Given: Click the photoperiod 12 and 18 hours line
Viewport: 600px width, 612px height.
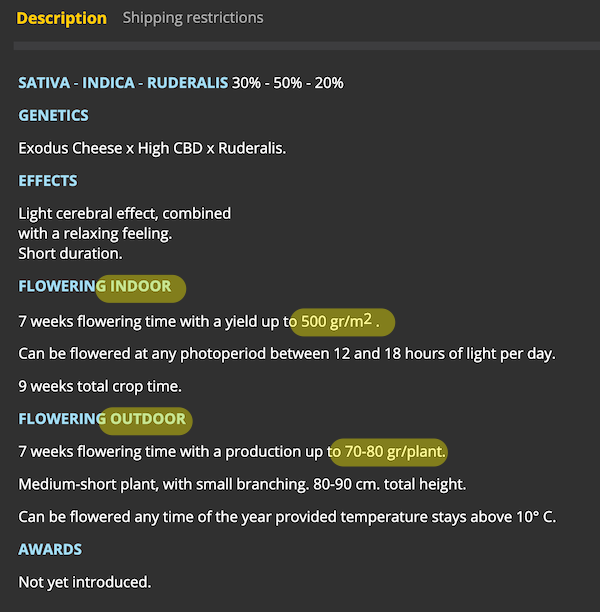Looking at the screenshot, I should click(287, 354).
